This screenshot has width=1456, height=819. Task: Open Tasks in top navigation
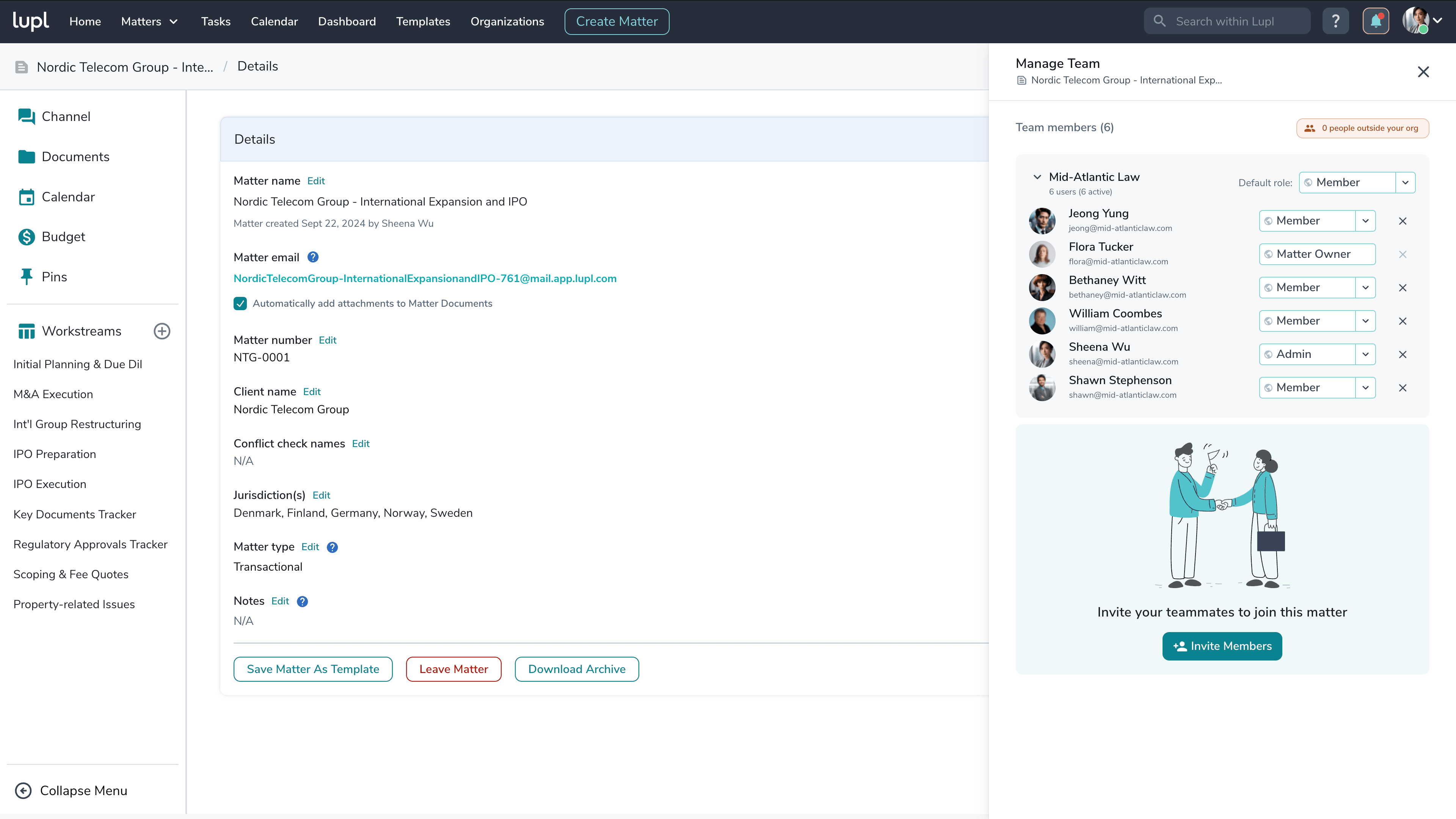click(x=215, y=22)
